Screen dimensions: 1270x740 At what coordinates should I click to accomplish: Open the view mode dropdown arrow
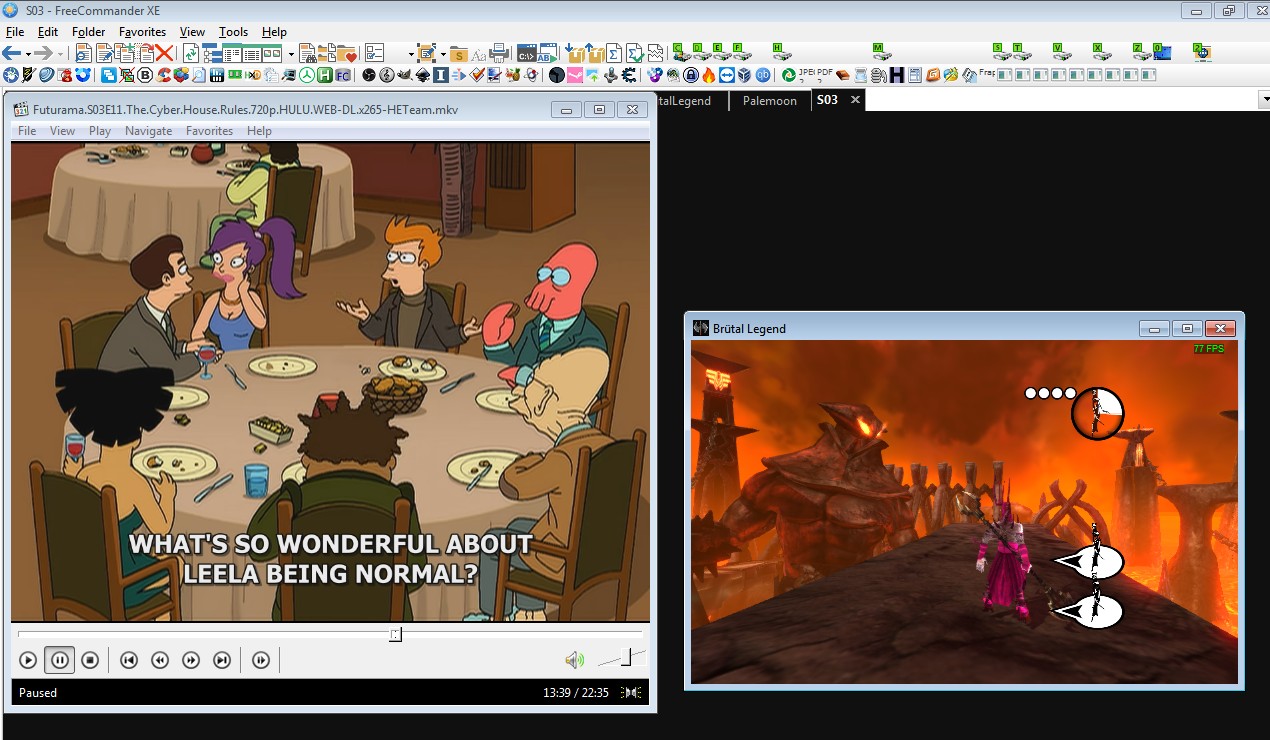point(291,54)
